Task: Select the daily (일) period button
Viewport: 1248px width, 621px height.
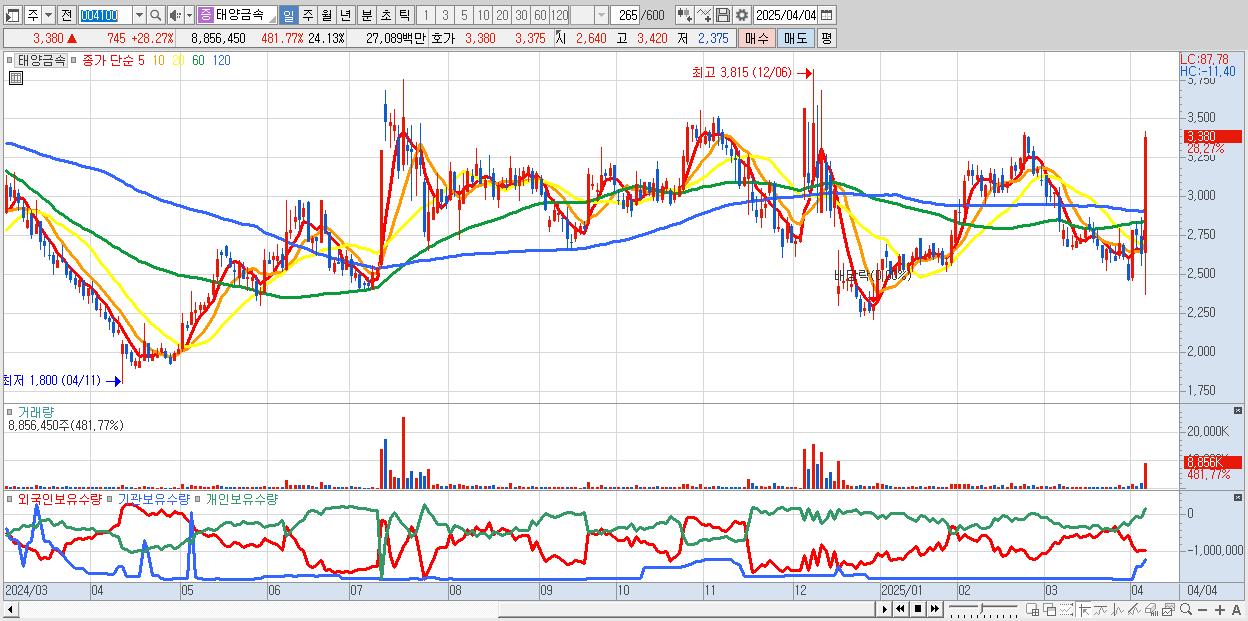Action: point(288,15)
